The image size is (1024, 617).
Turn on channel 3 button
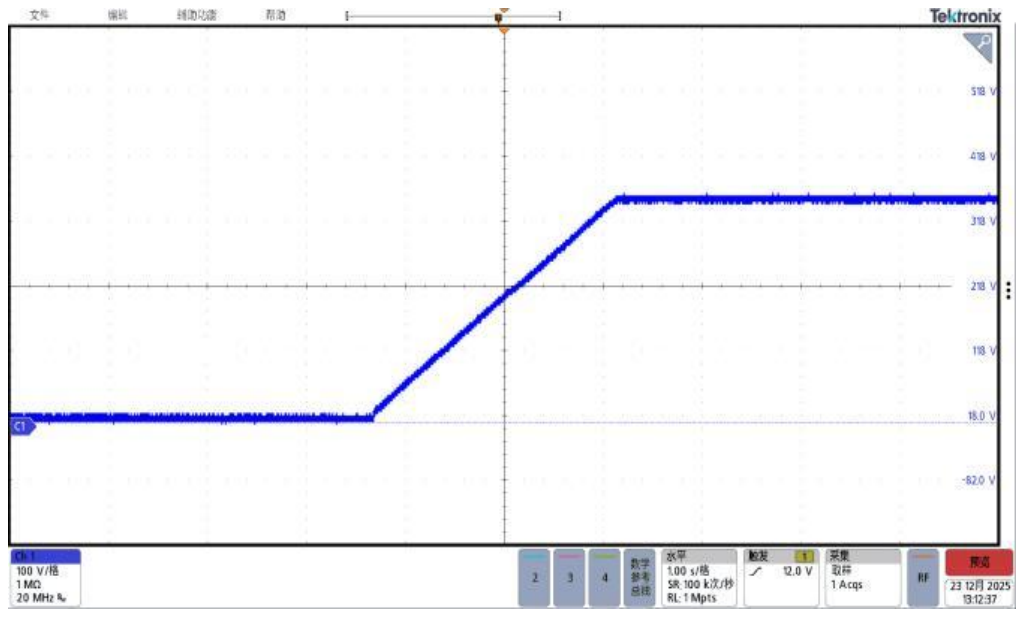[569, 578]
